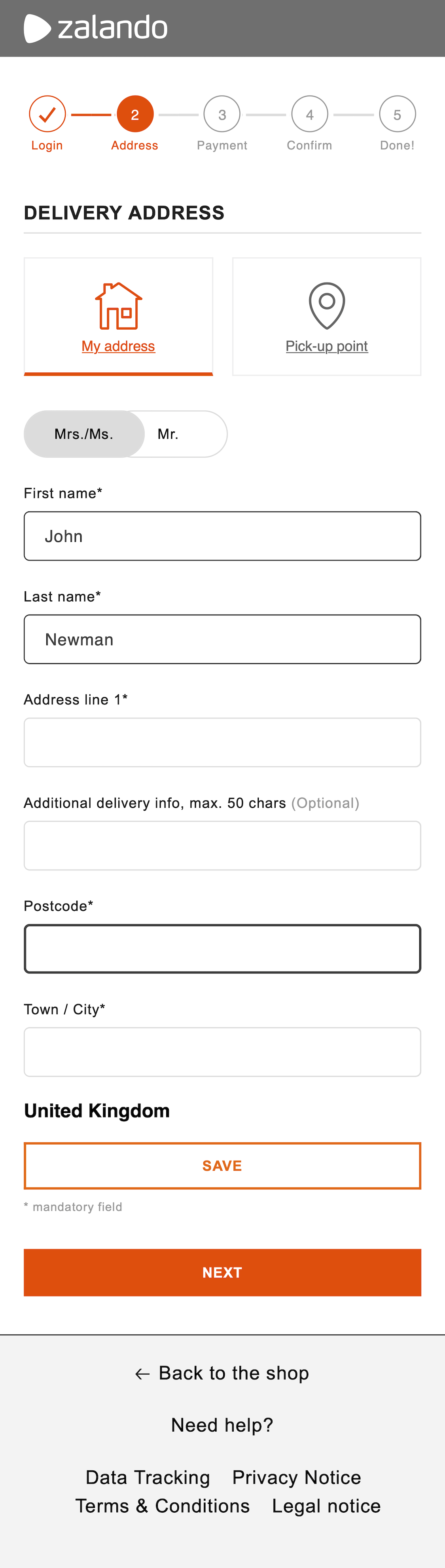Click the completed Login checkmark icon
The image size is (445, 1568).
coord(47,114)
